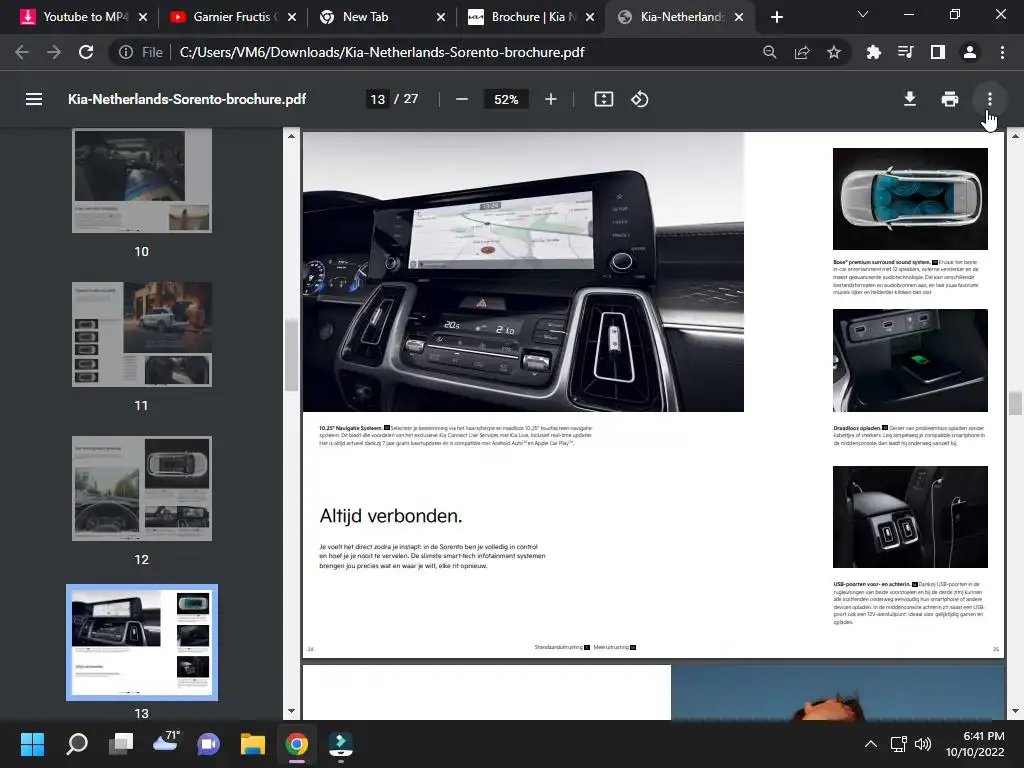
Task: Toggle the Chrome side panel
Action: pyautogui.click(x=938, y=52)
